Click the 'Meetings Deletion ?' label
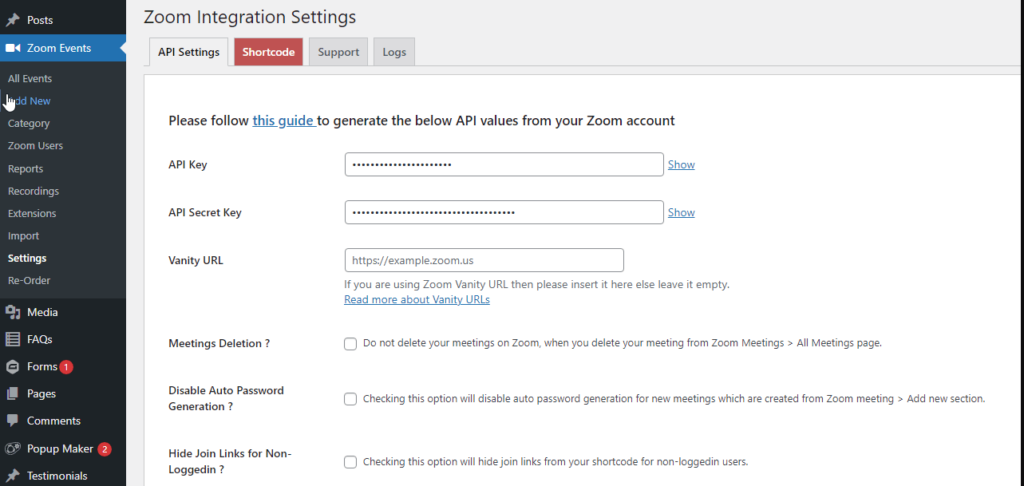1024x486 pixels. point(219,343)
